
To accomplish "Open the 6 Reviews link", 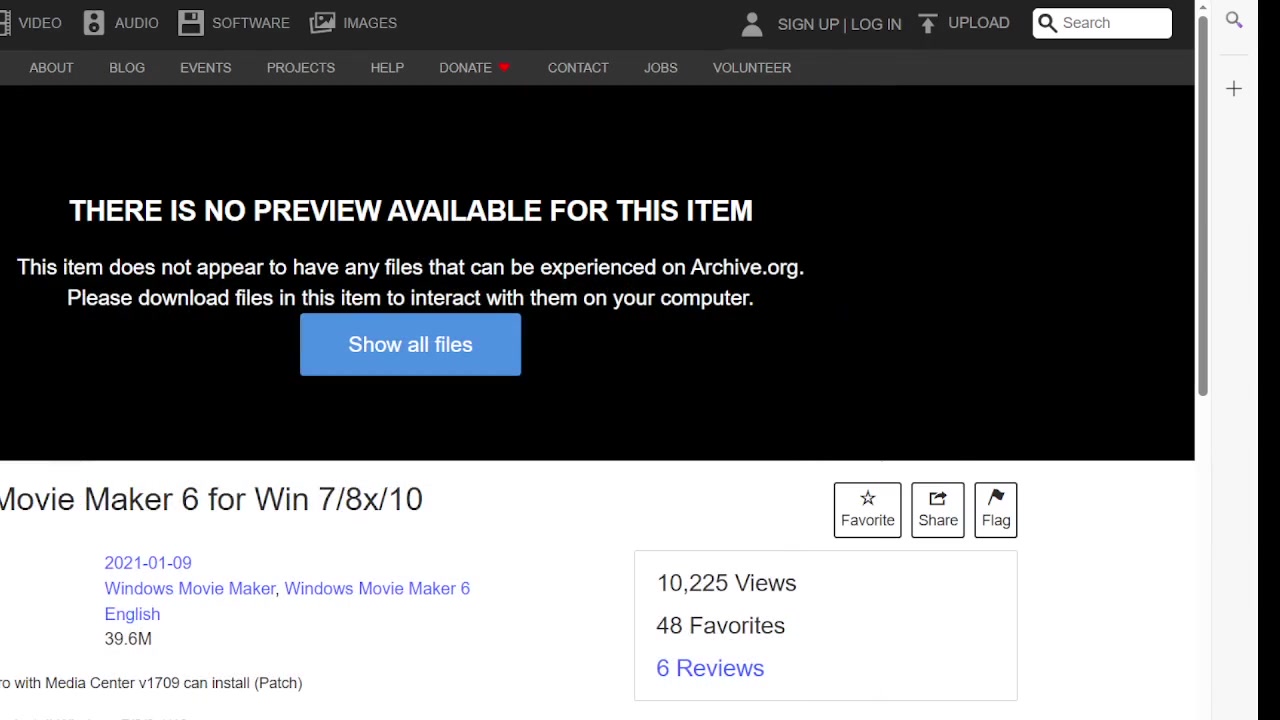I will tap(710, 668).
